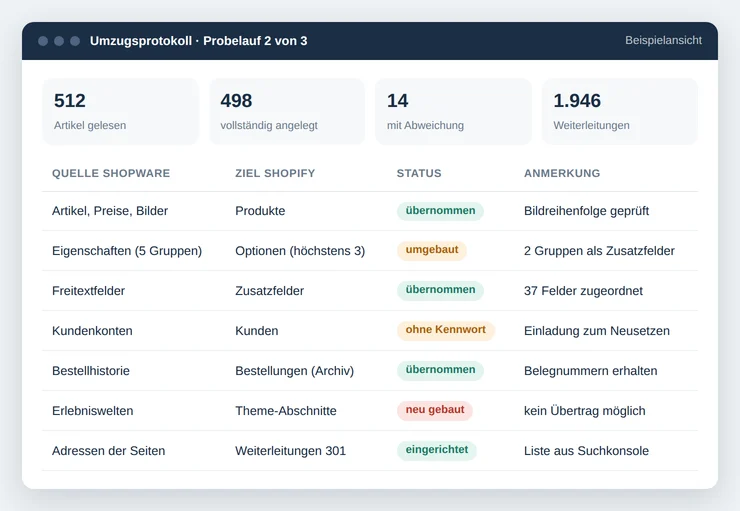The width and height of the screenshot is (740, 511).
Task: Open the 14 mit Abweichung card
Action: click(x=454, y=112)
